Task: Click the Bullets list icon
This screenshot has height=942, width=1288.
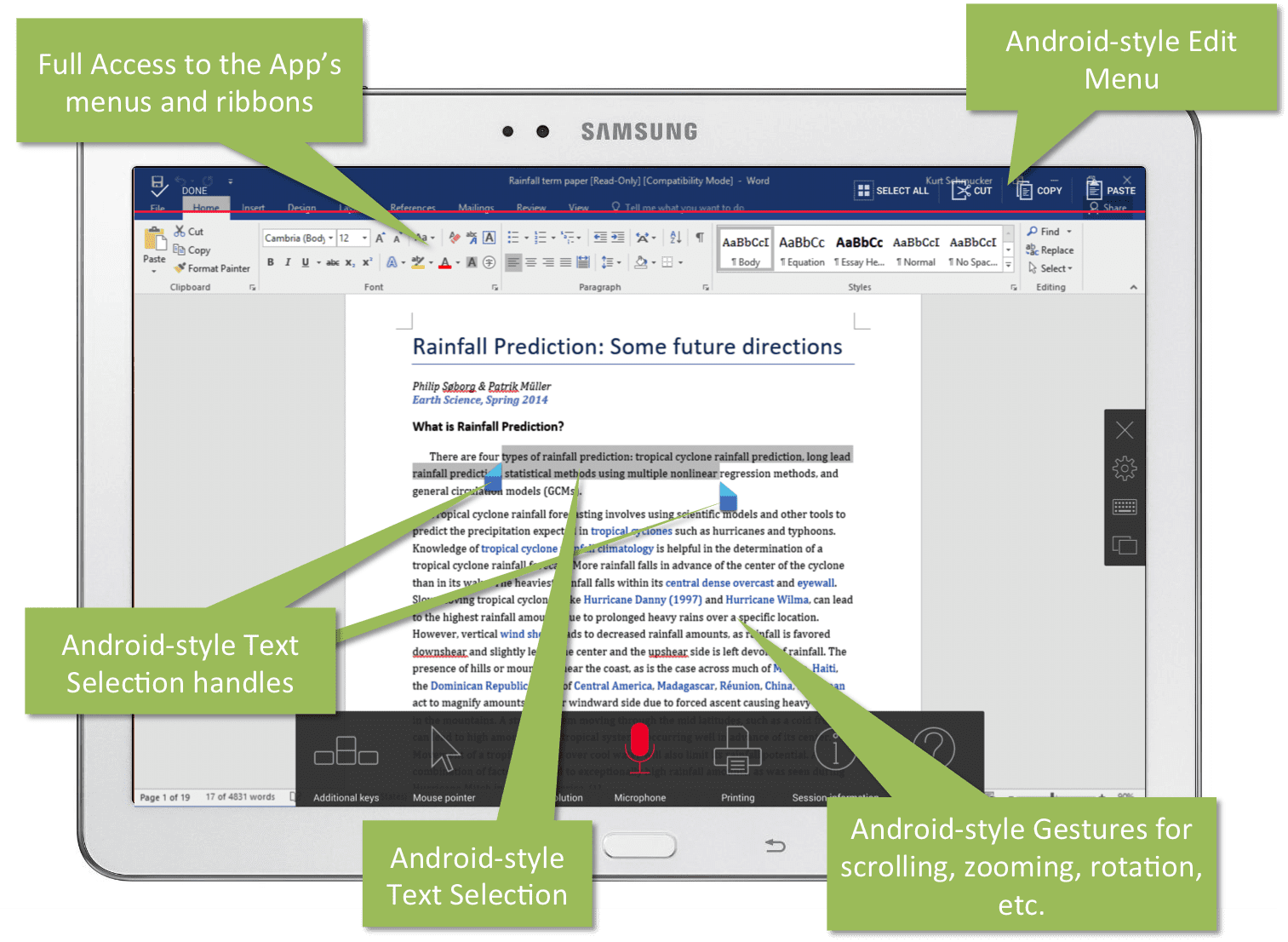Action: [x=513, y=238]
